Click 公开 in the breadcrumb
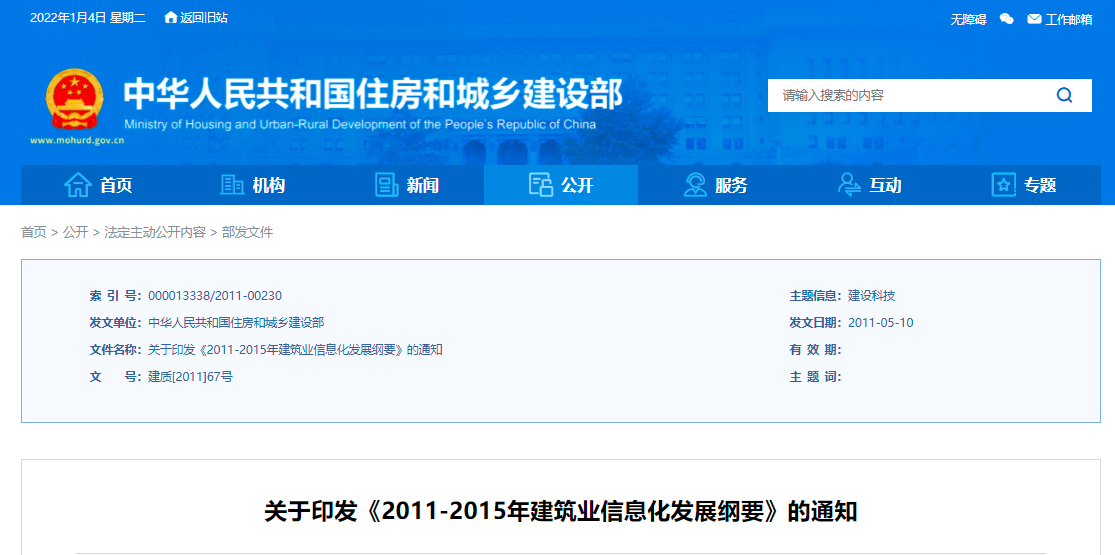 point(75,232)
